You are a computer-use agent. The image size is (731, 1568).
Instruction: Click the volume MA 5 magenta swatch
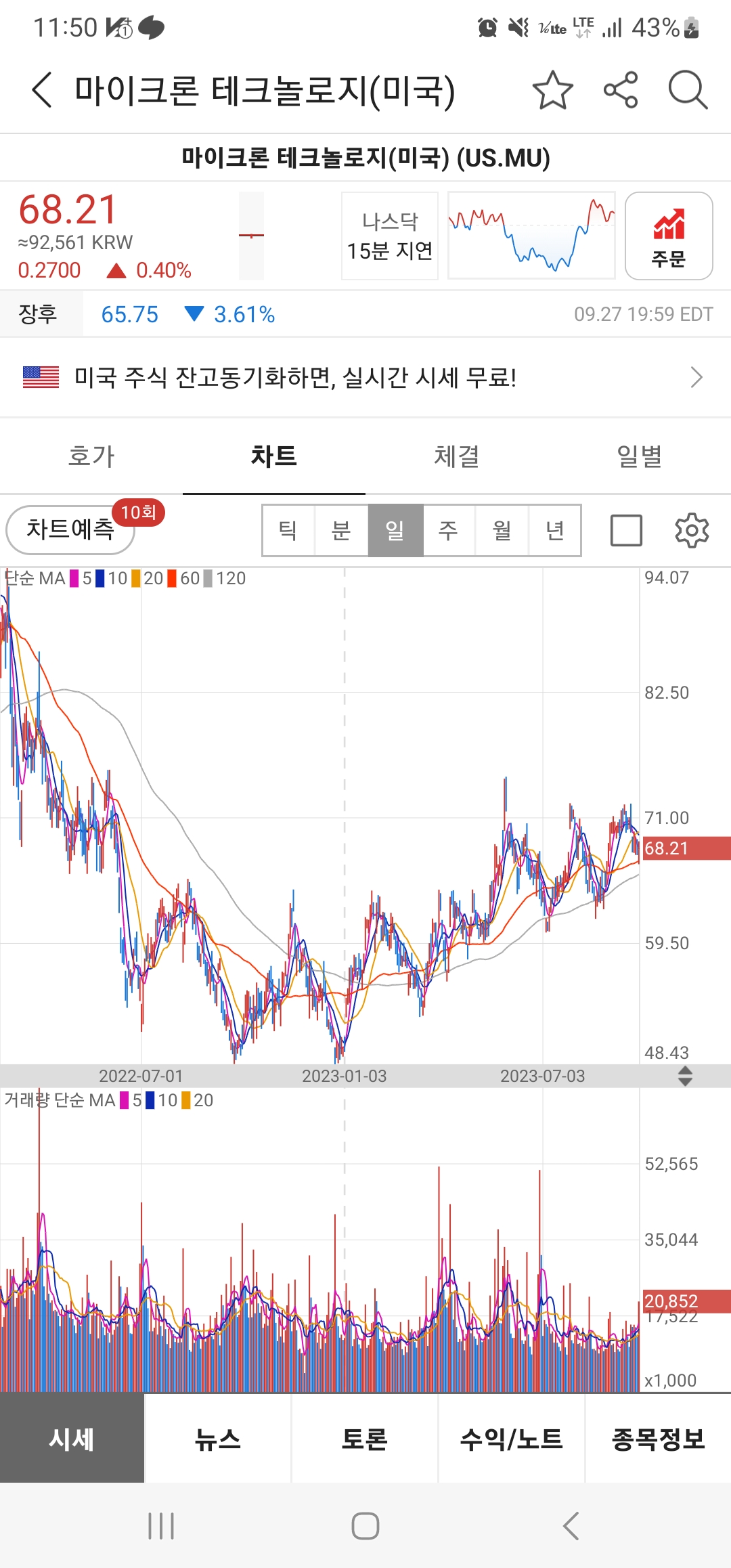tap(125, 1100)
